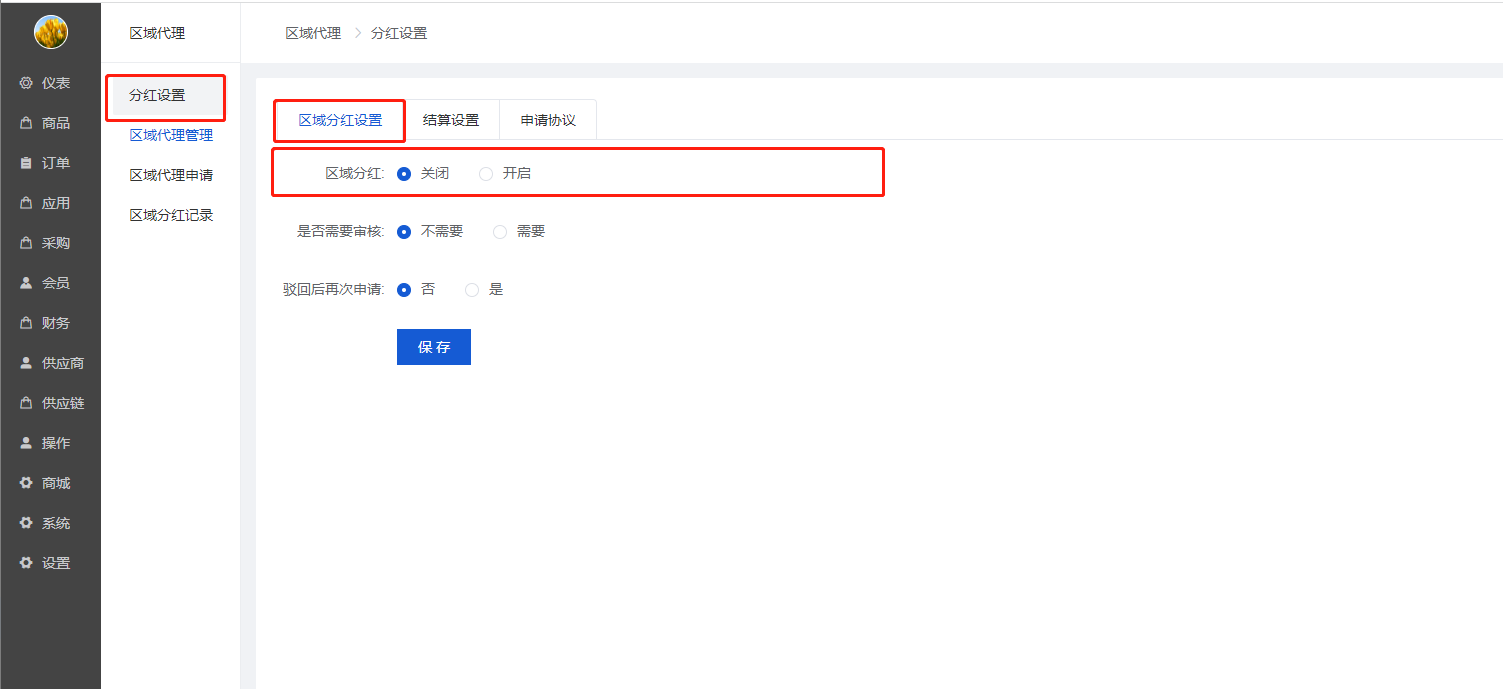Click the 会员 person icon
This screenshot has height=689, width=1503.
[x=26, y=283]
